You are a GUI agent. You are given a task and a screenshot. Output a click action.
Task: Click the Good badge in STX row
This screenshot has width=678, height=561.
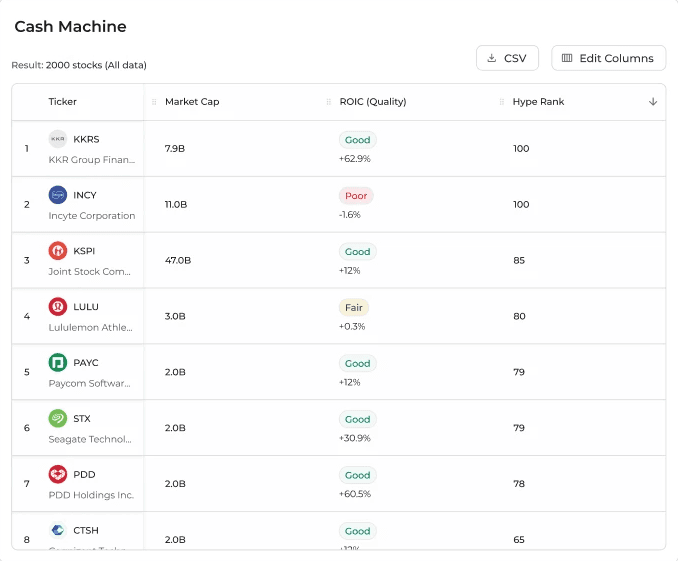click(358, 419)
